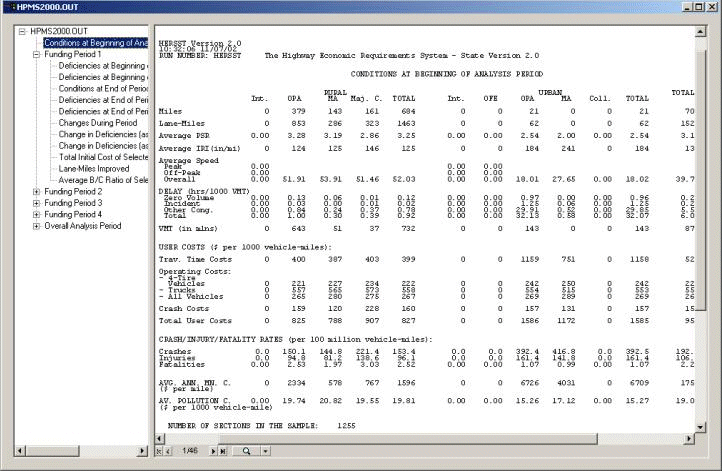The image size is (722, 471).
Task: Open second Deficiencies at Beginning item
Action: point(103,77)
